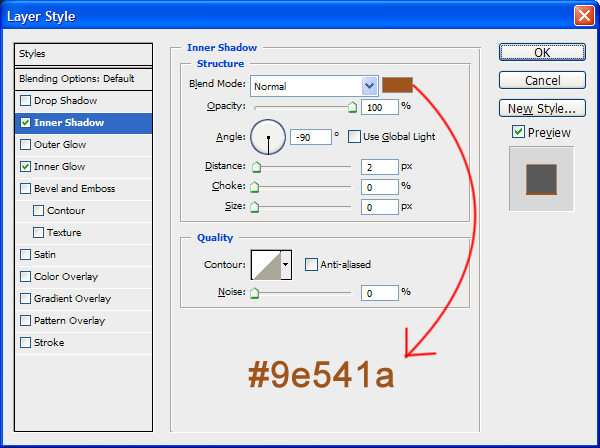Enable the Stroke checkbox
The height and width of the screenshot is (448, 600).
coord(26,343)
